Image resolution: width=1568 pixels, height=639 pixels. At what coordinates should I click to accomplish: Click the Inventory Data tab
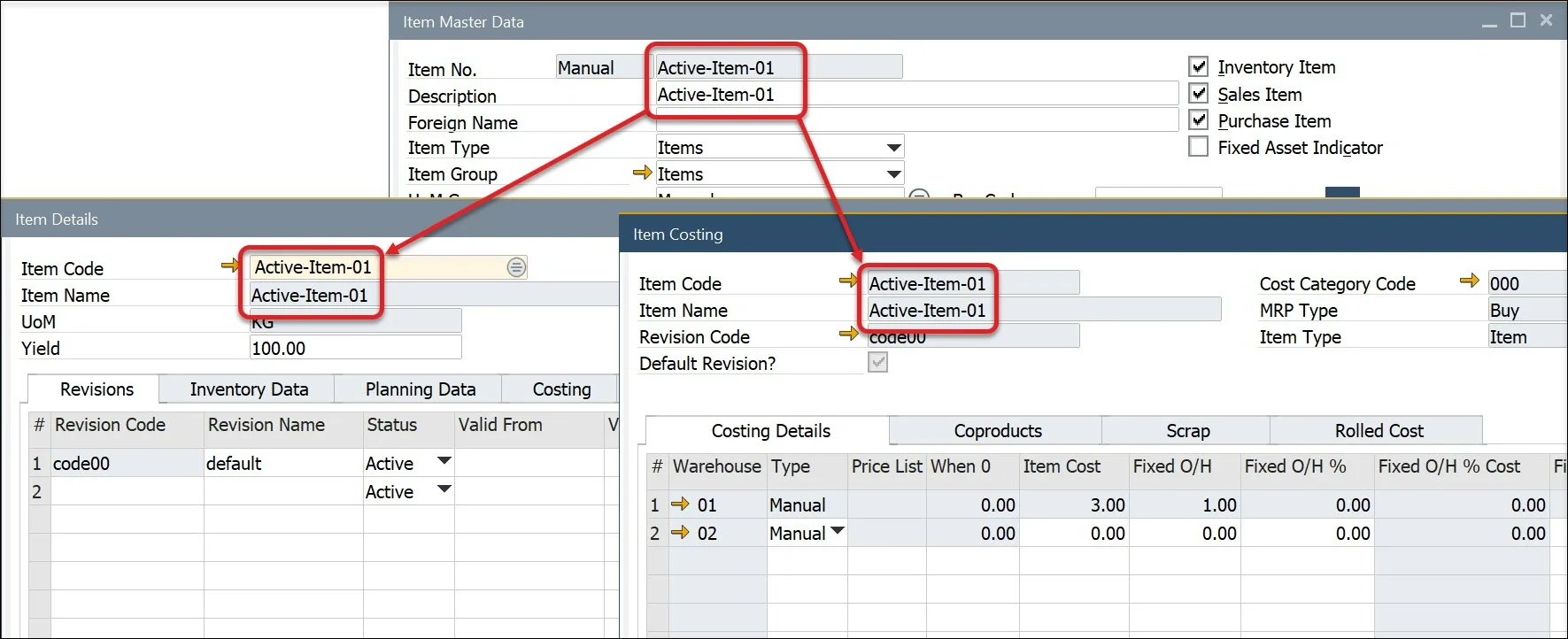coord(249,389)
